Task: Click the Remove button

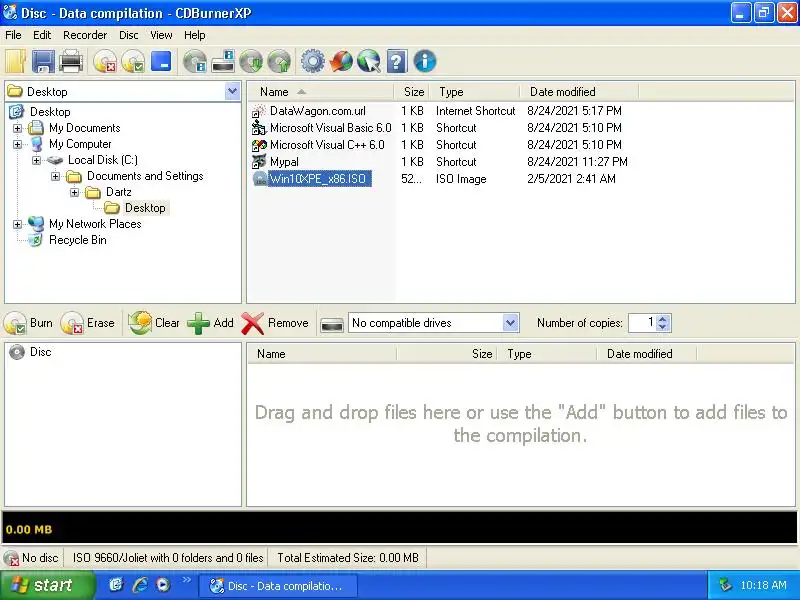Action: (275, 323)
